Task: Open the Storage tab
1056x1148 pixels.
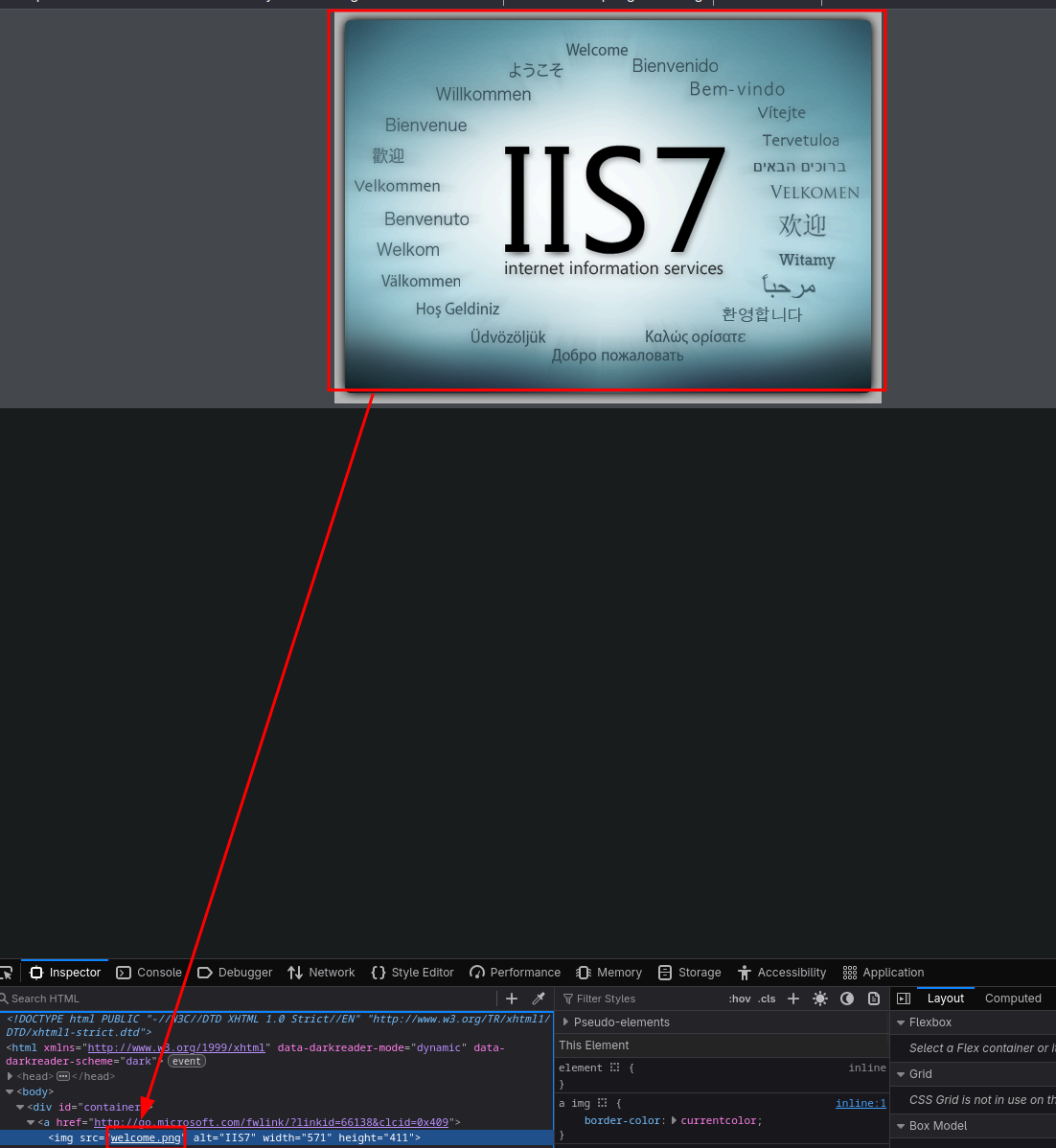Action: pos(690,973)
